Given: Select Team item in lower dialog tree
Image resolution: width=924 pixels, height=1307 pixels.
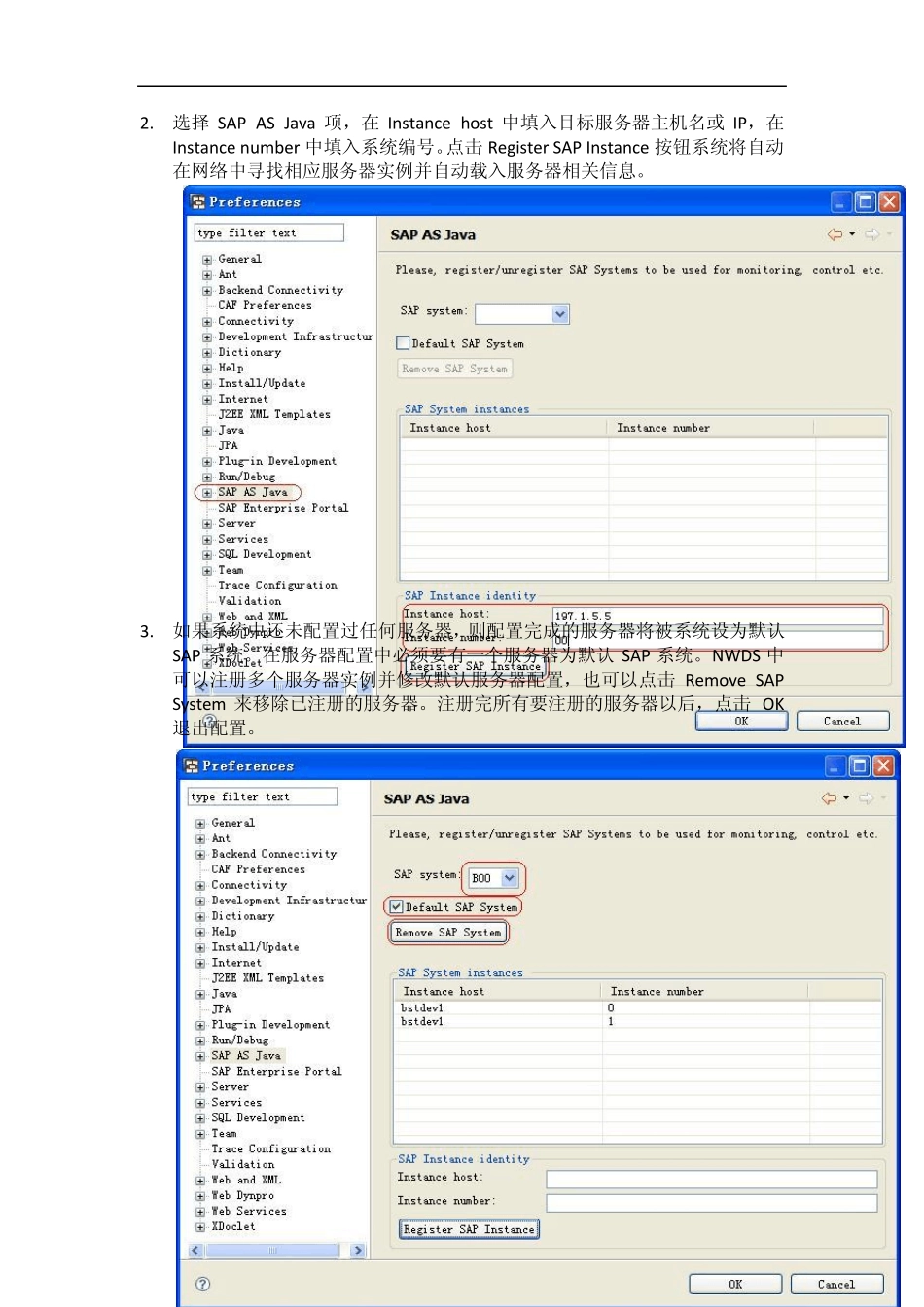Looking at the screenshot, I should click(224, 1133).
